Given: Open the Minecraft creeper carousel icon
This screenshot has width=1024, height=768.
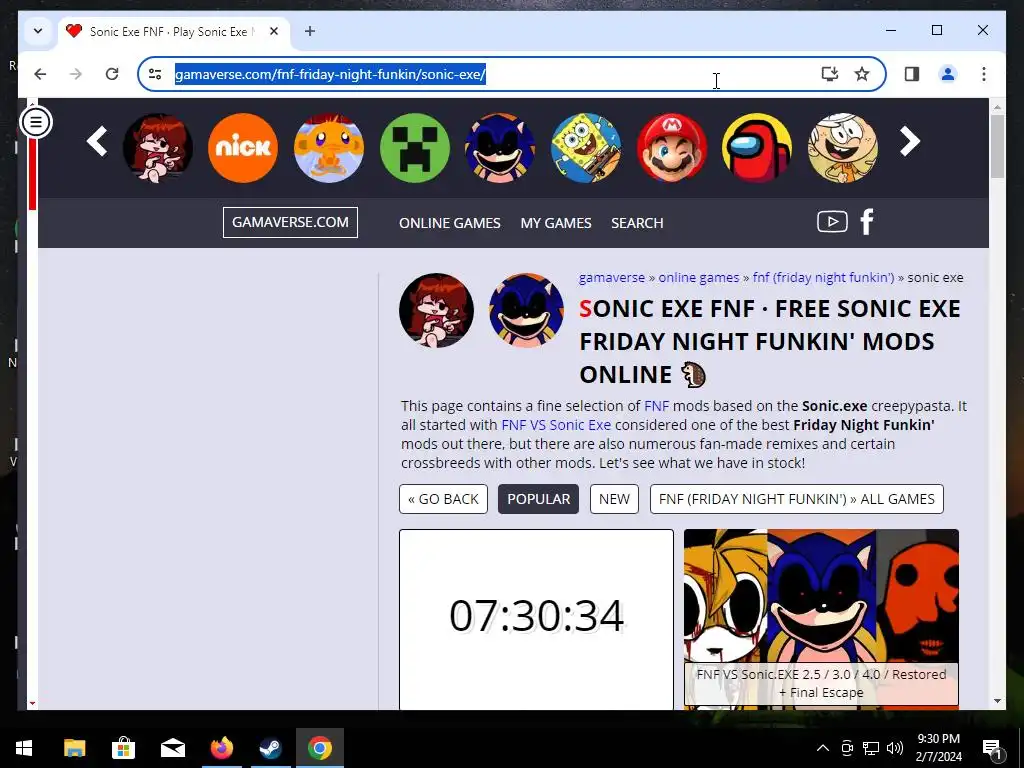Looking at the screenshot, I should point(415,148).
